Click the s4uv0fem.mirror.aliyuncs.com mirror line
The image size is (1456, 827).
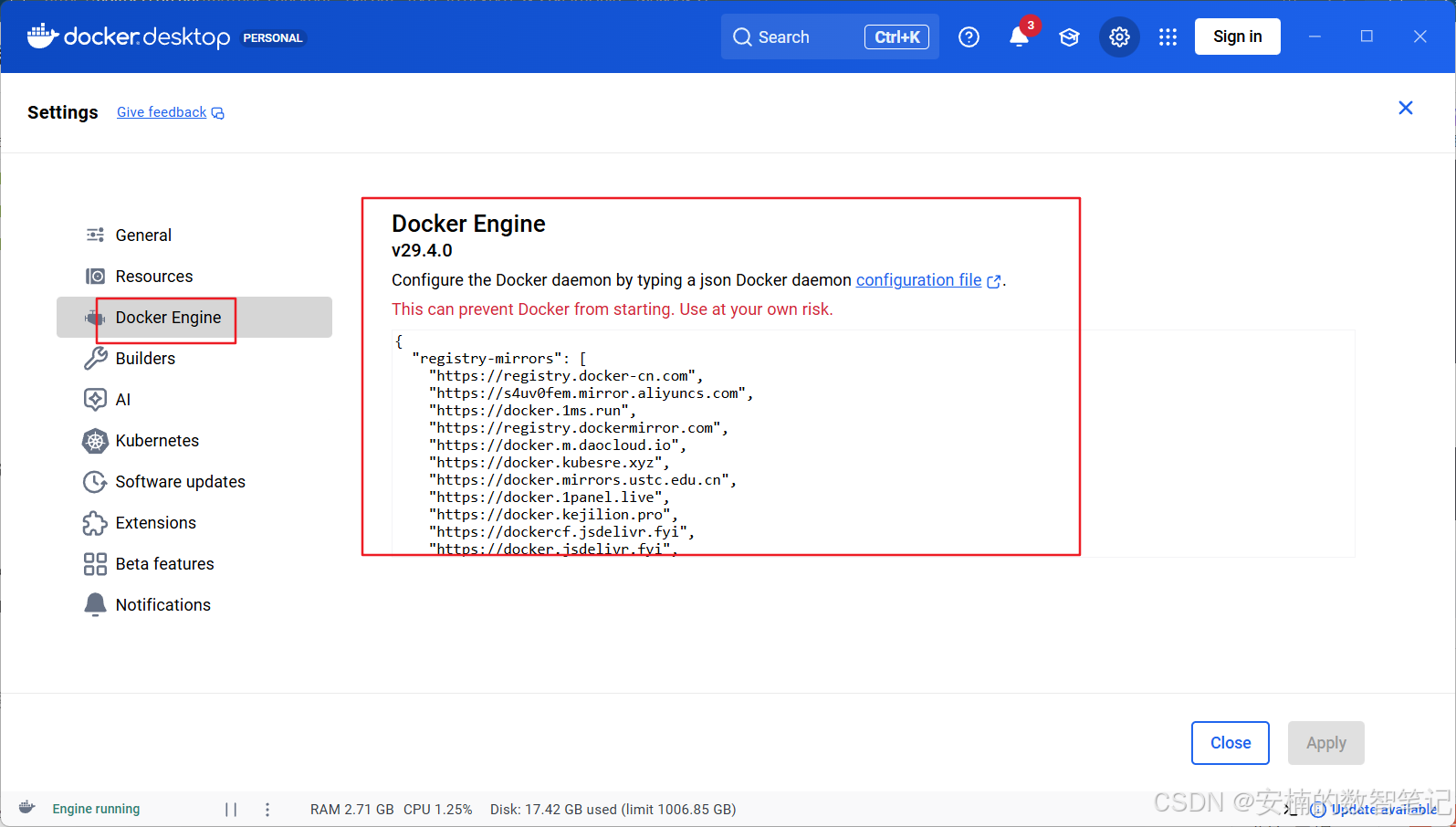pyautogui.click(x=592, y=393)
